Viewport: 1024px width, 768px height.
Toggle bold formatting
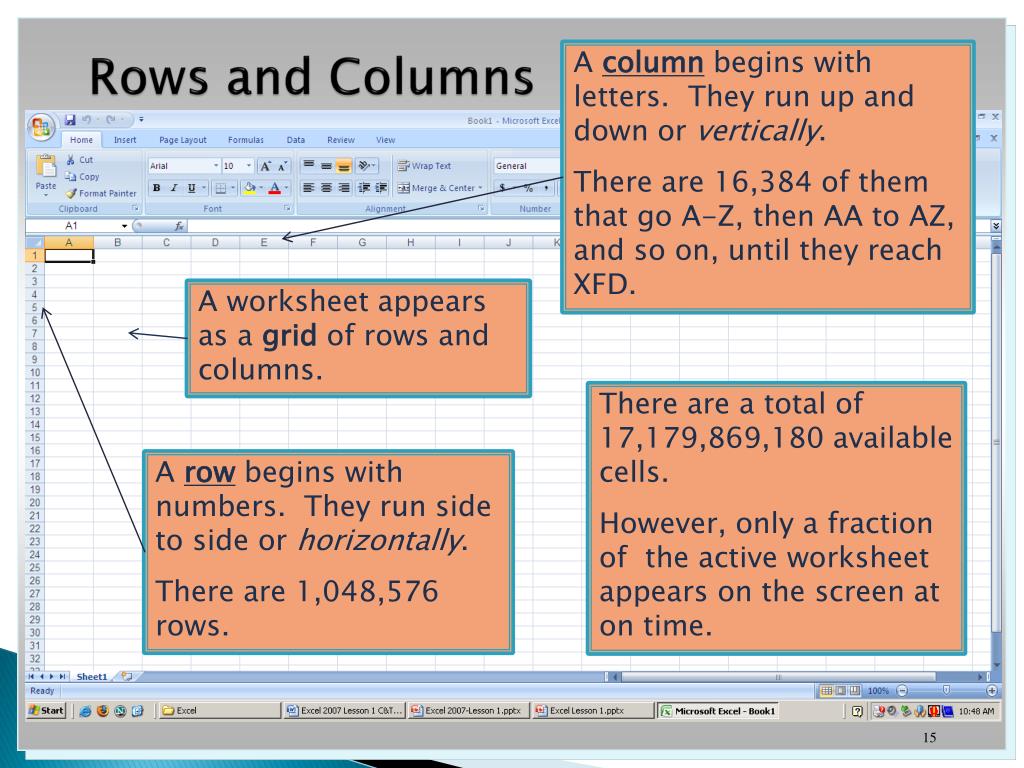(x=157, y=188)
